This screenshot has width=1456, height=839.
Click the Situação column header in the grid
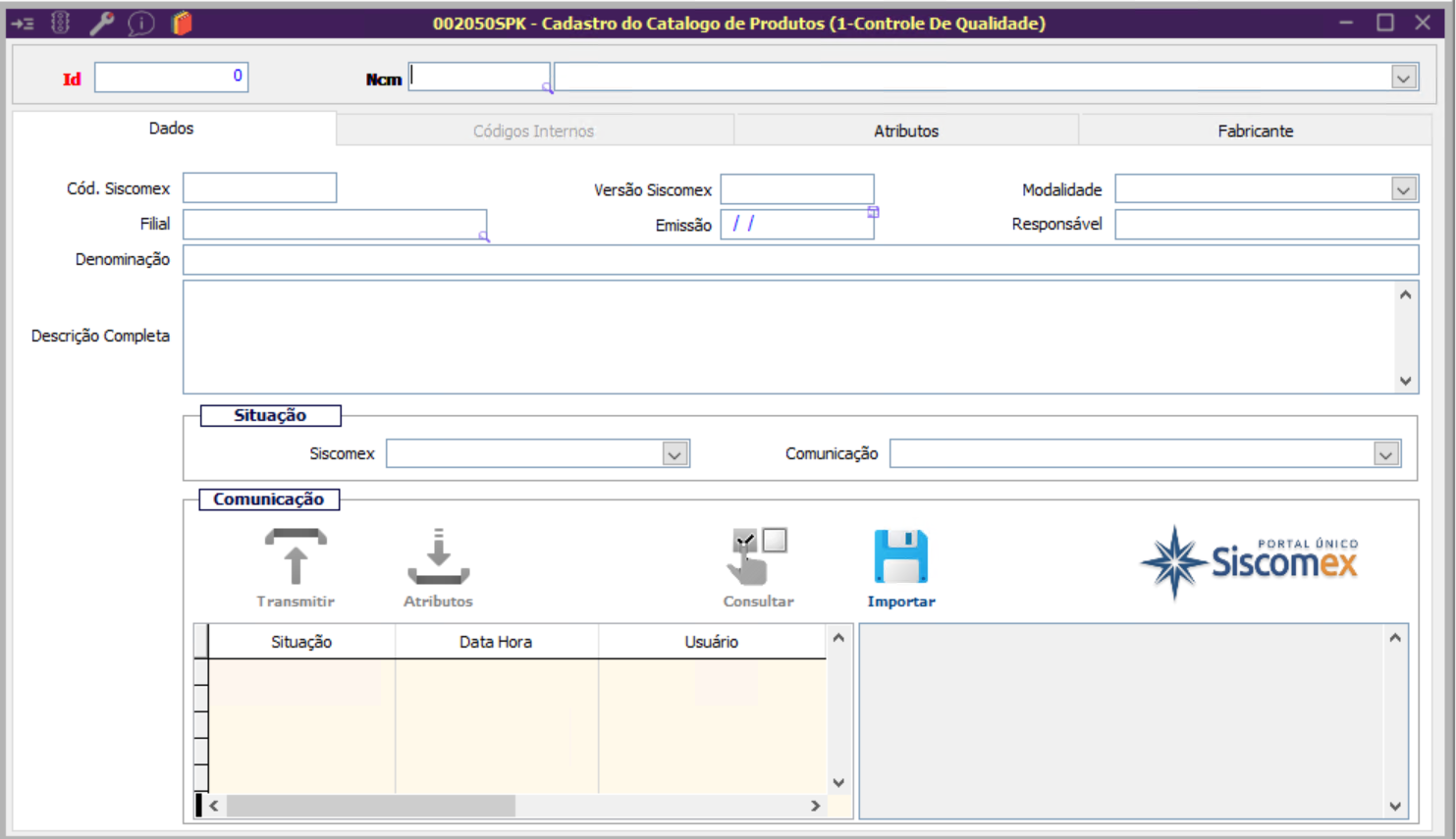301,642
